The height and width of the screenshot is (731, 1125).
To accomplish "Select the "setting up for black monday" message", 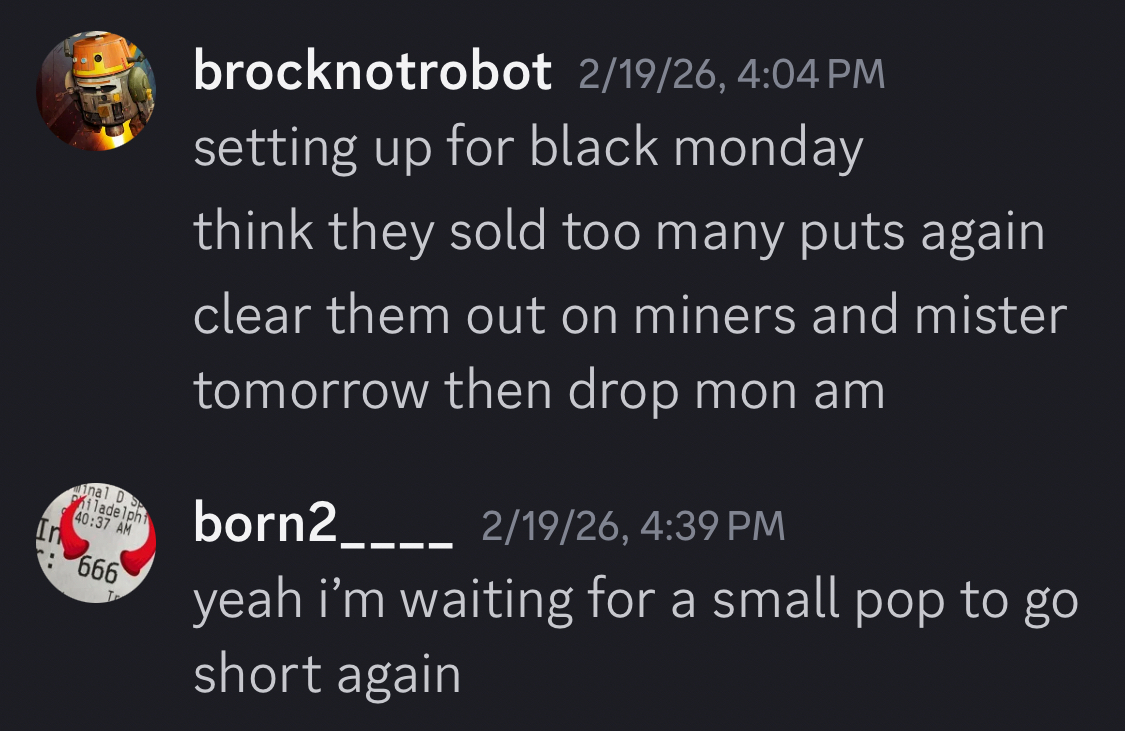I will [528, 148].
